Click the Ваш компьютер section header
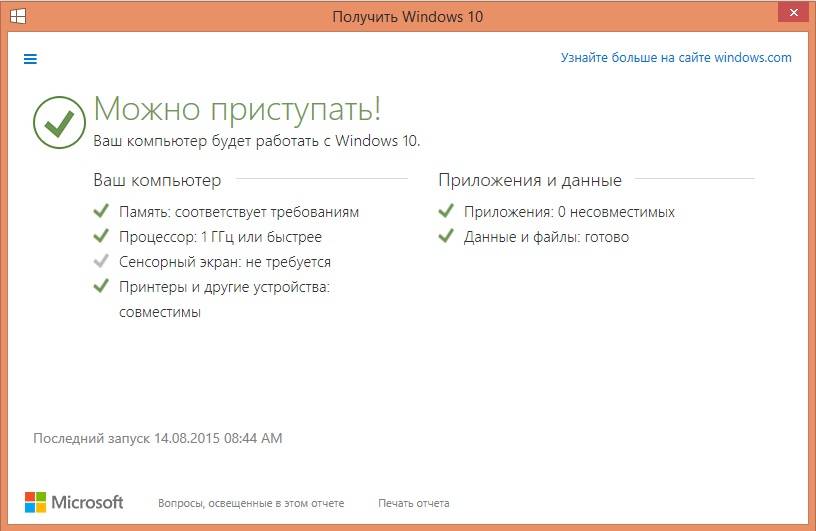This screenshot has height=531, width=816. coord(157,180)
